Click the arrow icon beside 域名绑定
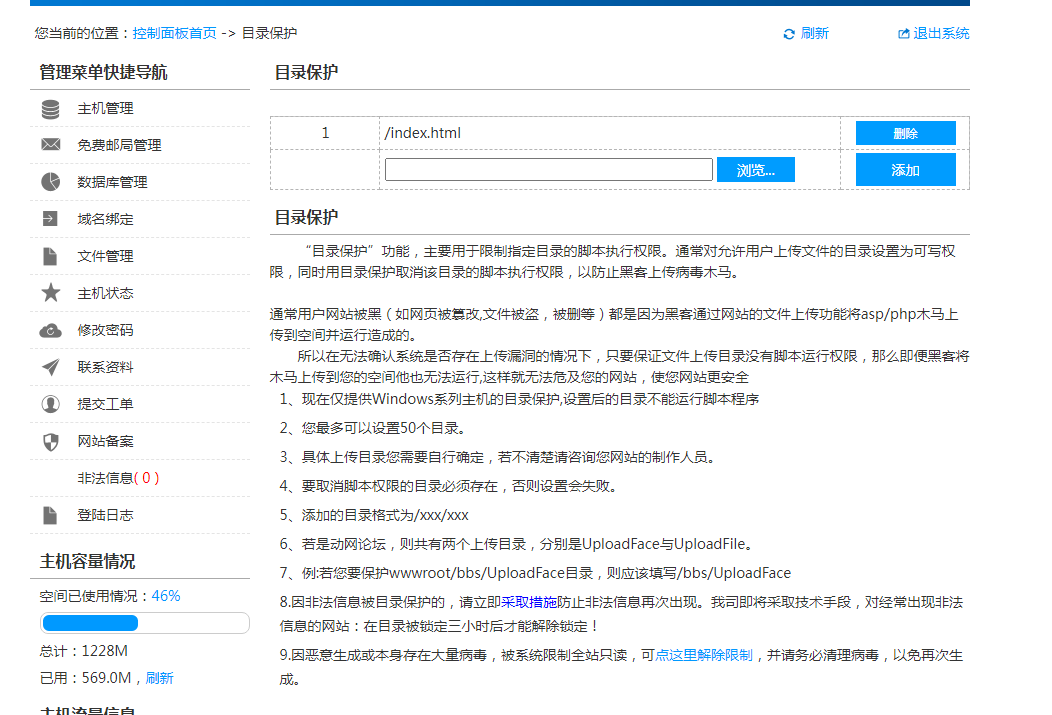This screenshot has width=1052, height=715. 50,219
